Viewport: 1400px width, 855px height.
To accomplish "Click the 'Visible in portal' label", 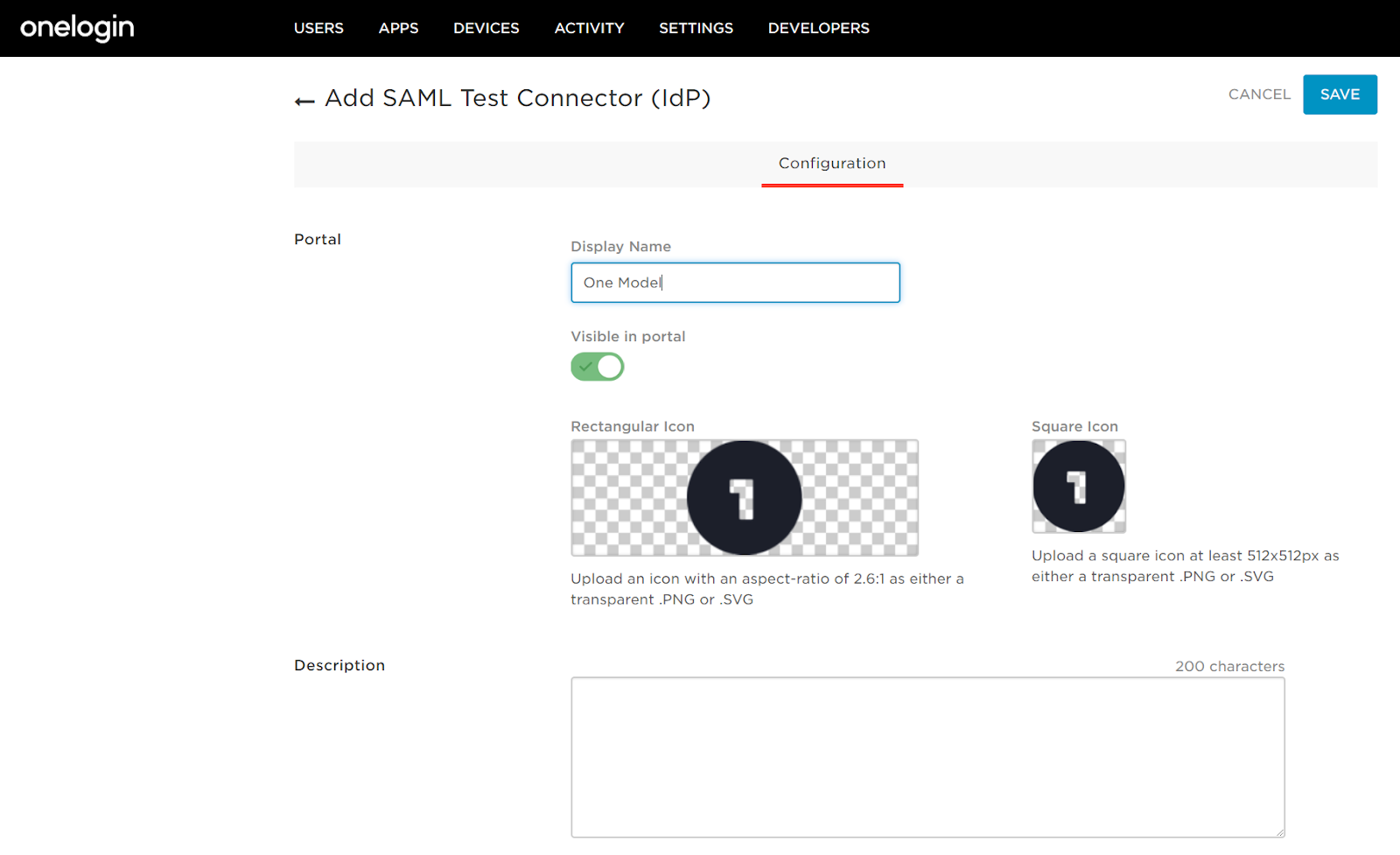I will (628, 336).
